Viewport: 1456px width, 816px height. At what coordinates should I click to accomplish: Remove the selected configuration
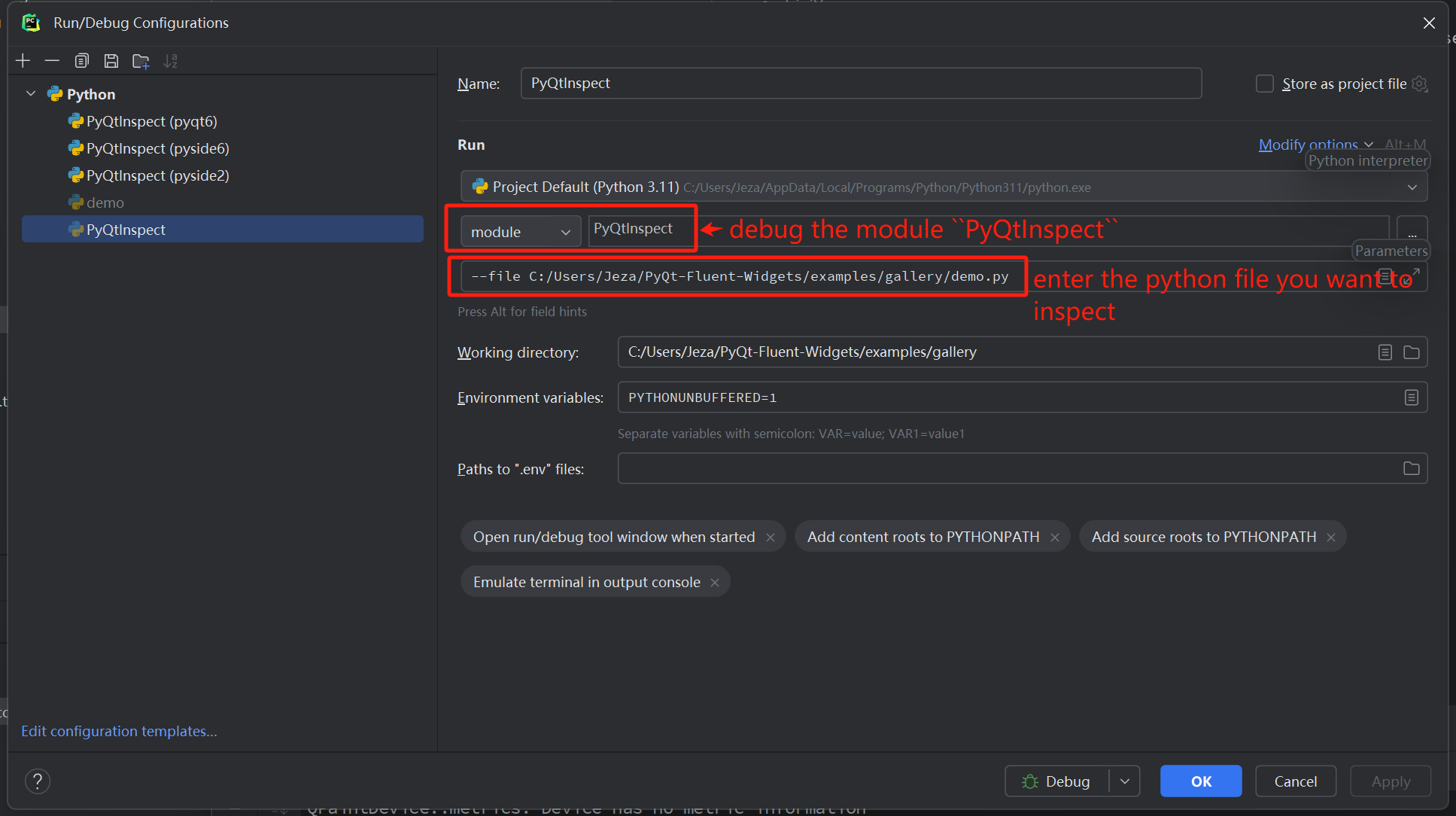(x=52, y=60)
